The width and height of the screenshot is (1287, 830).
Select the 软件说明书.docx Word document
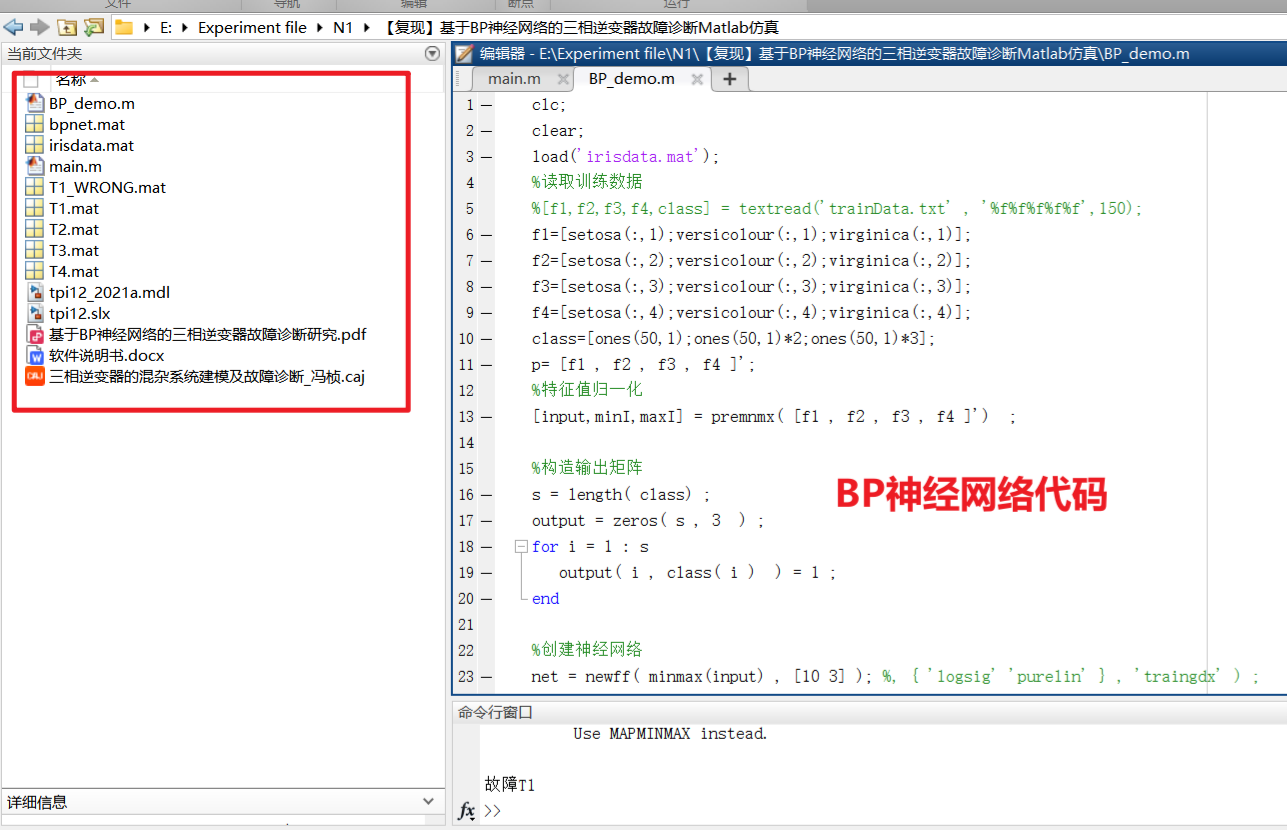(105, 355)
